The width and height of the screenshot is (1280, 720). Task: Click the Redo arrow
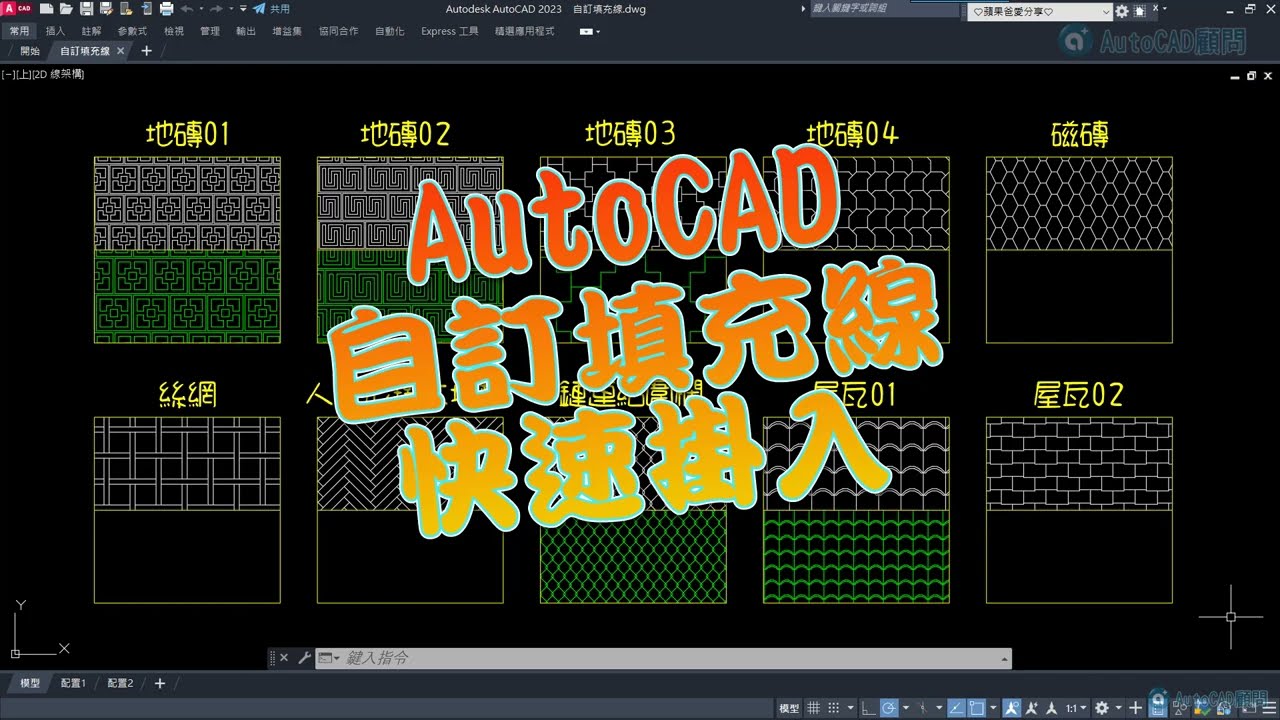coord(216,9)
